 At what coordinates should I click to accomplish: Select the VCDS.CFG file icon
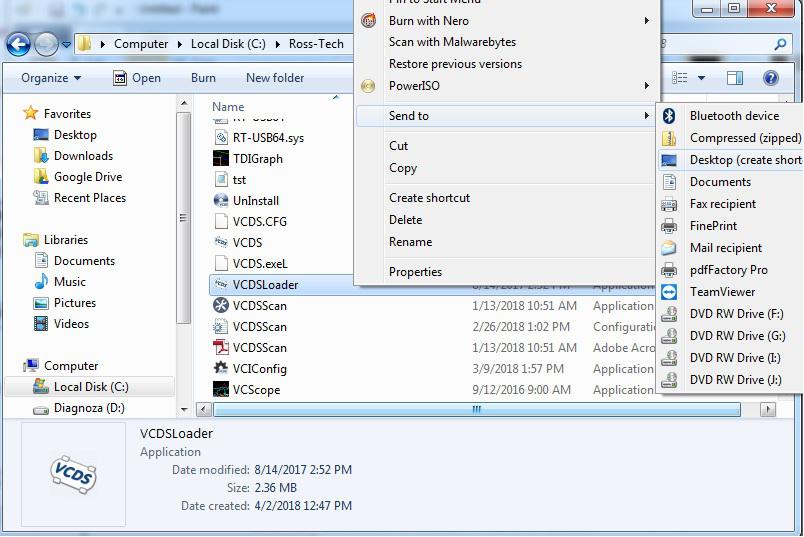point(220,222)
